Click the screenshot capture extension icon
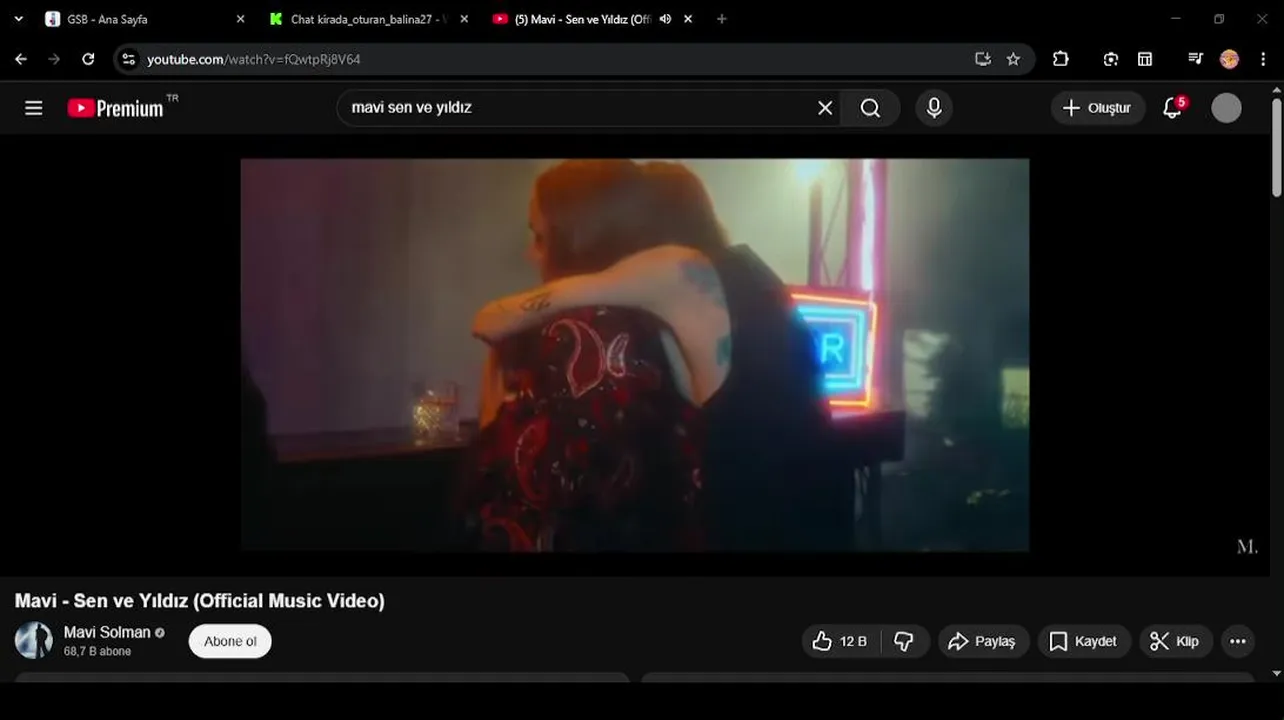 pyautogui.click(x=1111, y=59)
